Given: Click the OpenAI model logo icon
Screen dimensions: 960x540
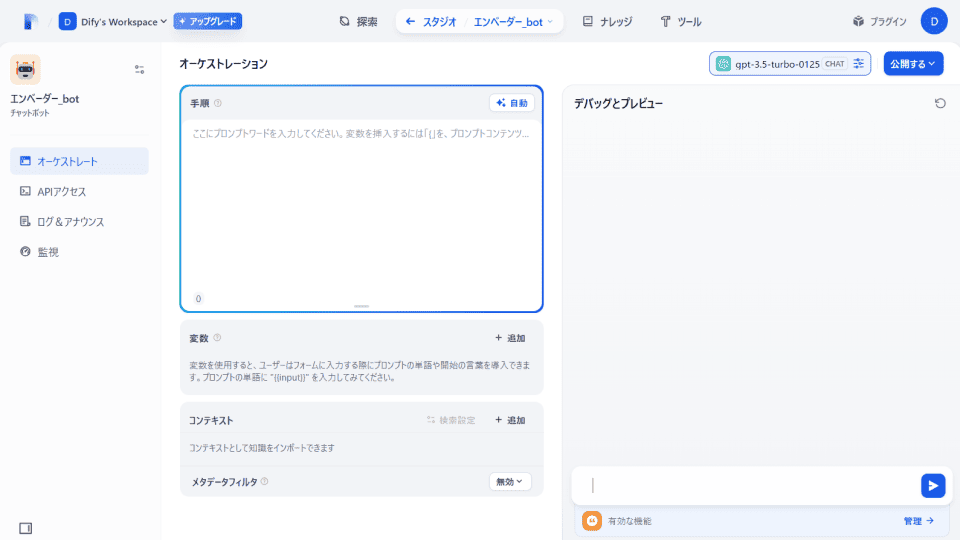Looking at the screenshot, I should pyautogui.click(x=723, y=64).
